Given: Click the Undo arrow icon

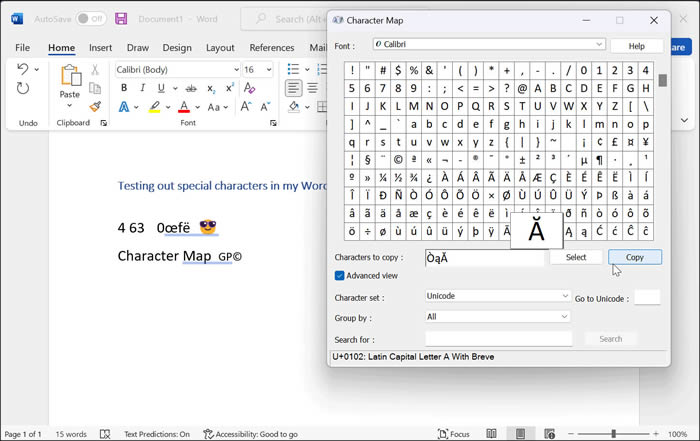Looking at the screenshot, I should point(23,69).
